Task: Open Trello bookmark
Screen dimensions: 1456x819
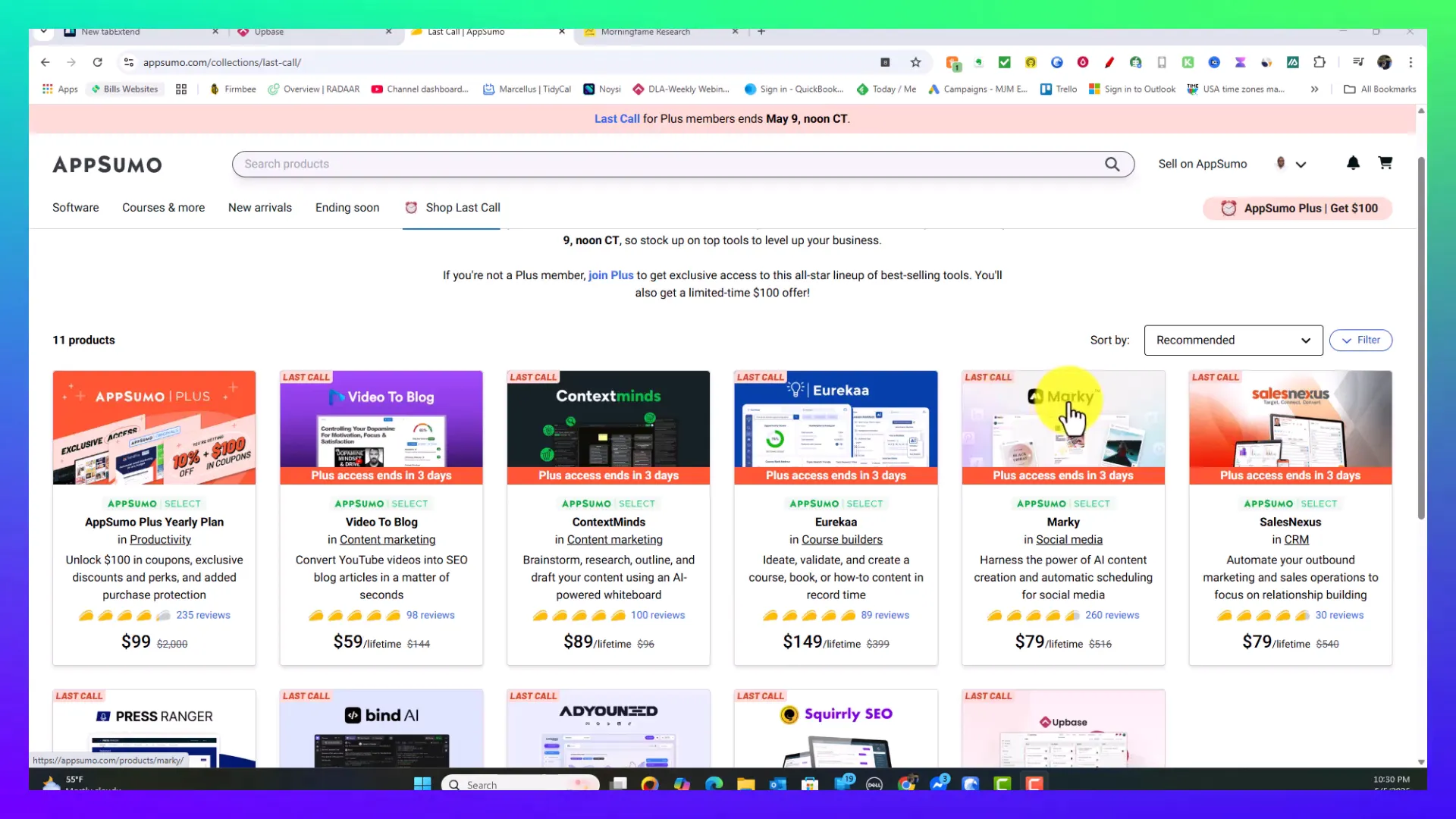Action: pos(1059,89)
